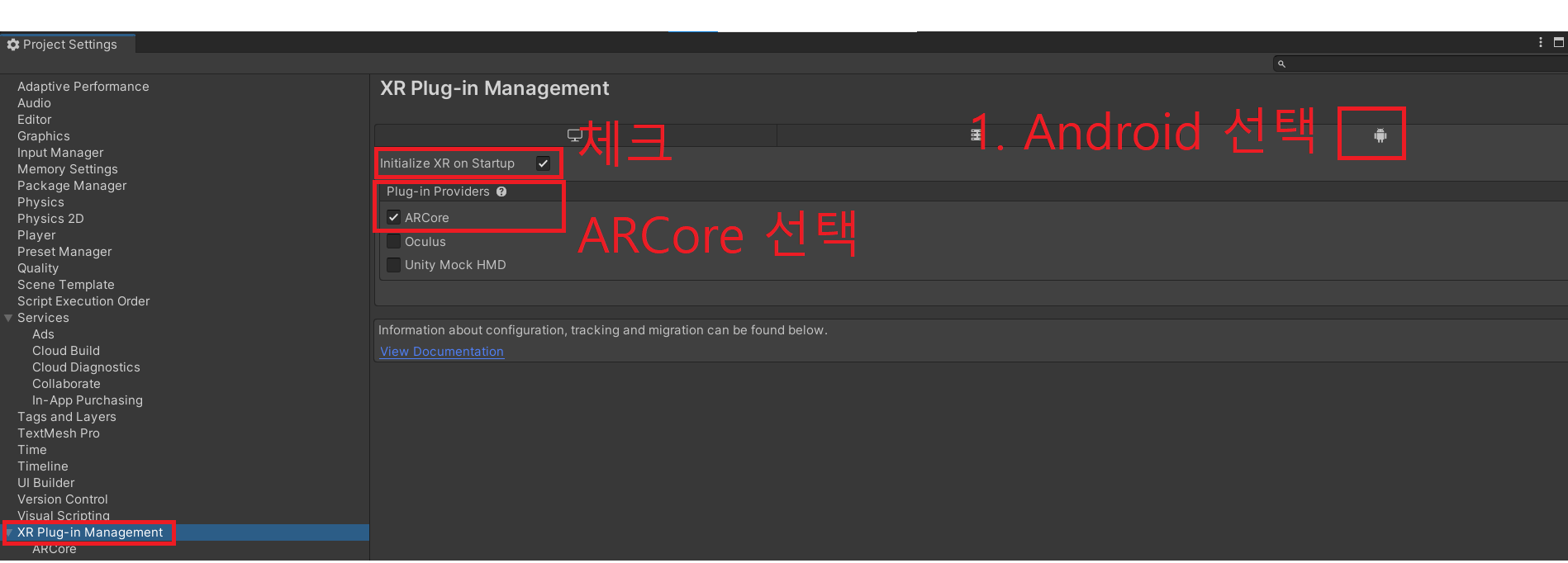
Task: Select the dedicated server platform tab icon
Action: coord(976,135)
